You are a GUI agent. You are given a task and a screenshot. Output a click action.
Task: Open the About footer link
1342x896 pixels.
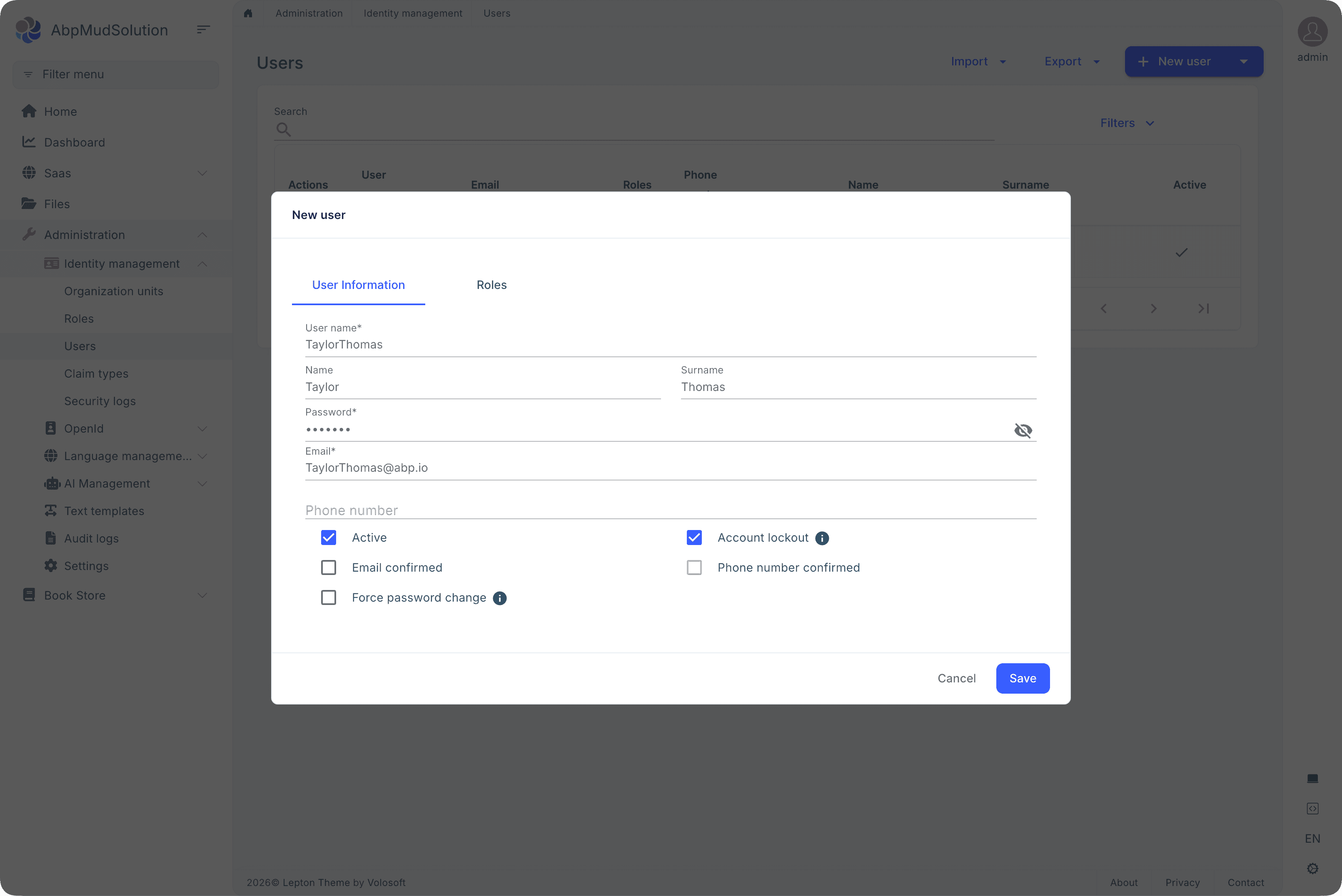tap(1124, 882)
